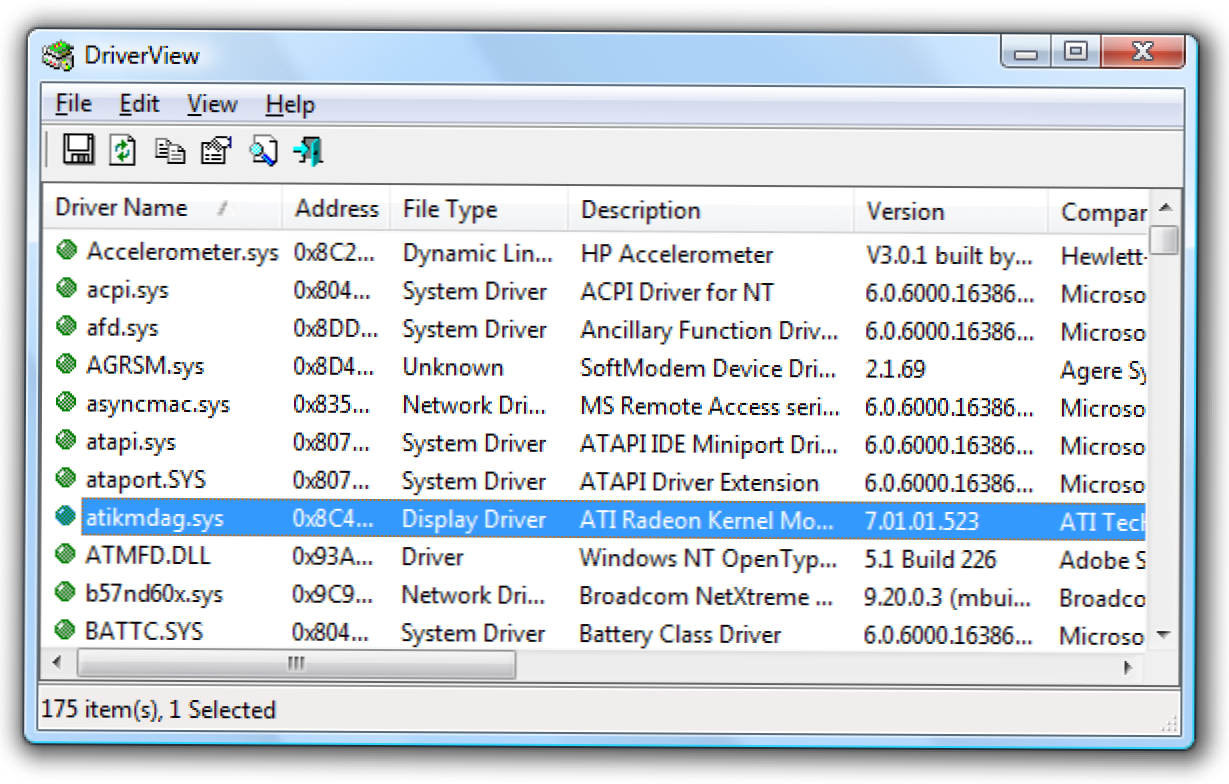The height and width of the screenshot is (784, 1229).
Task: Open the View menu
Action: click(x=212, y=104)
